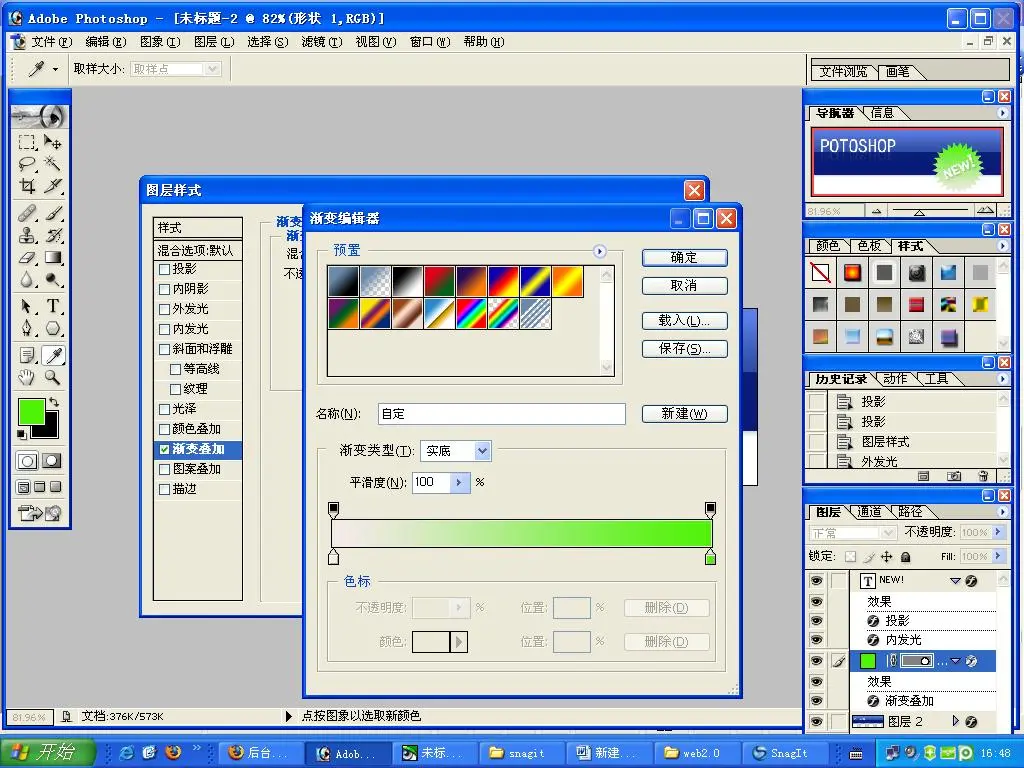Open layers panel 不透明度 arrow
The height and width of the screenshot is (768, 1024).
click(998, 532)
